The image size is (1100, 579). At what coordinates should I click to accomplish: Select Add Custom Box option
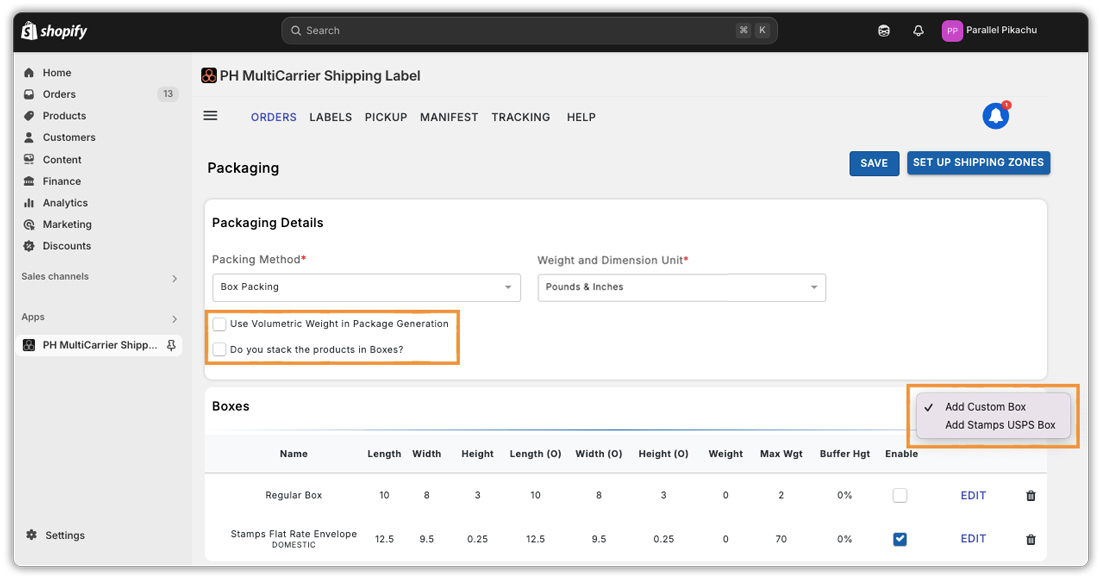click(985, 407)
